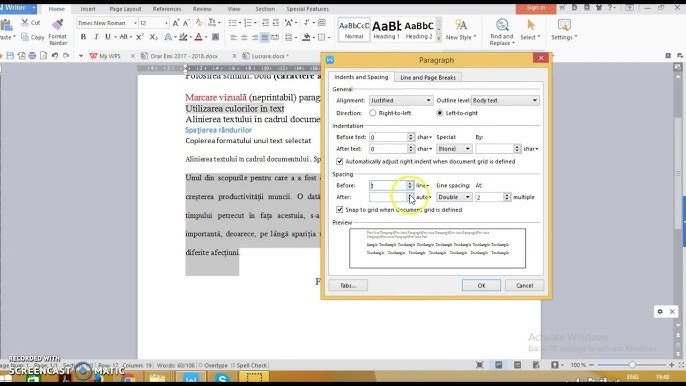
Task: Click the Spacing After input field
Action: [x=388, y=197]
